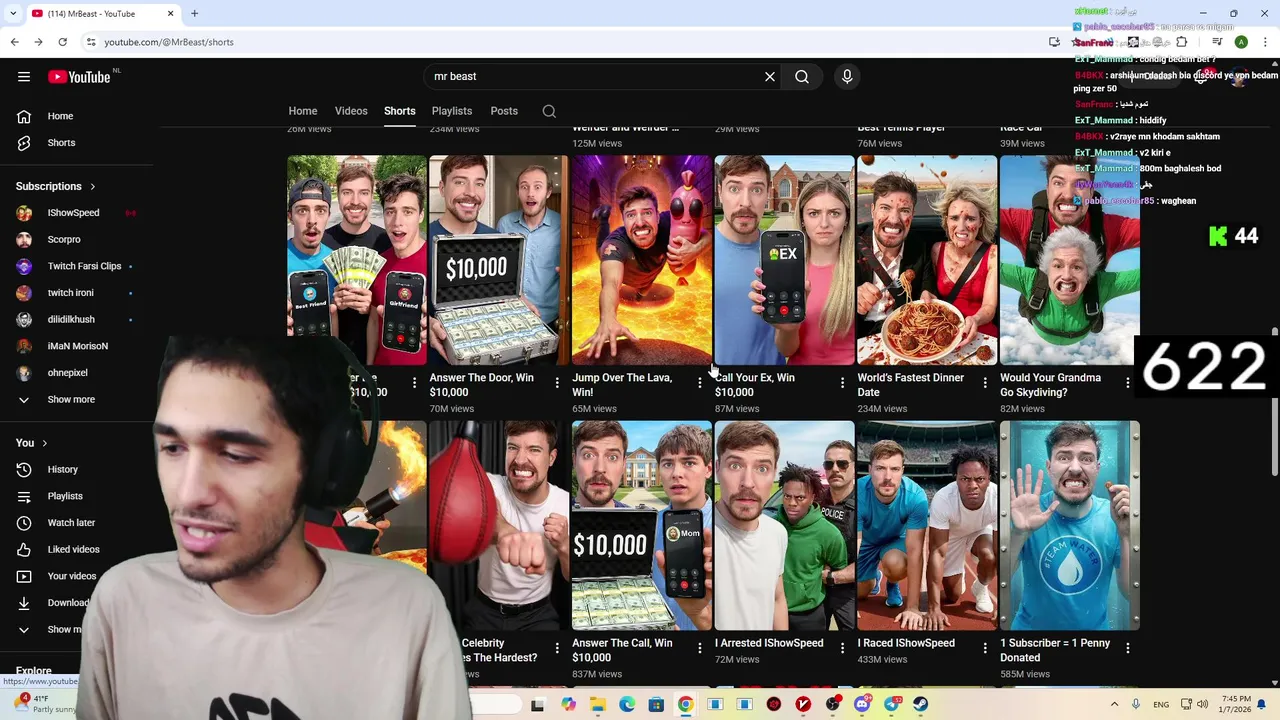Open options for I Arrested IShowSpeed short
This screenshot has width=1280, height=720.
[x=842, y=648]
